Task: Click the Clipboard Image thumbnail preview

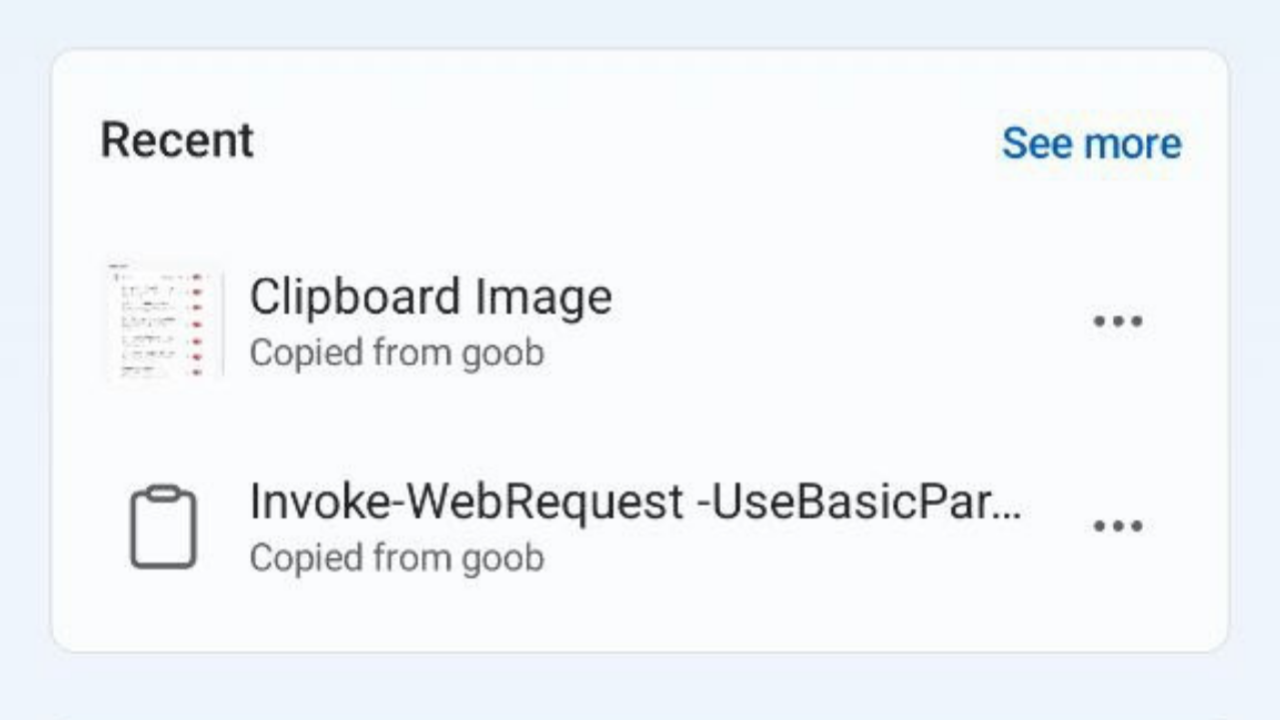Action: point(162,322)
